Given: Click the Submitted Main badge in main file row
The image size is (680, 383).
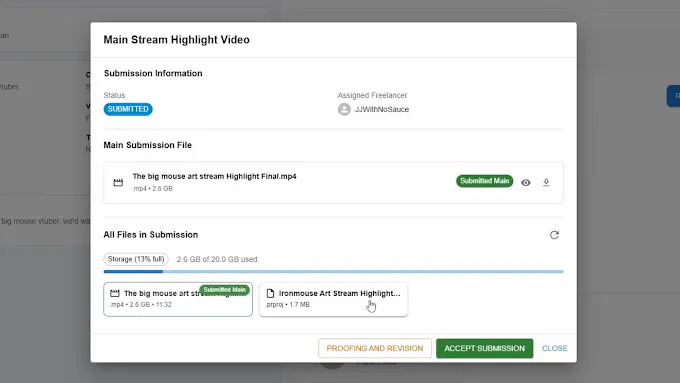Looking at the screenshot, I should (x=484, y=181).
